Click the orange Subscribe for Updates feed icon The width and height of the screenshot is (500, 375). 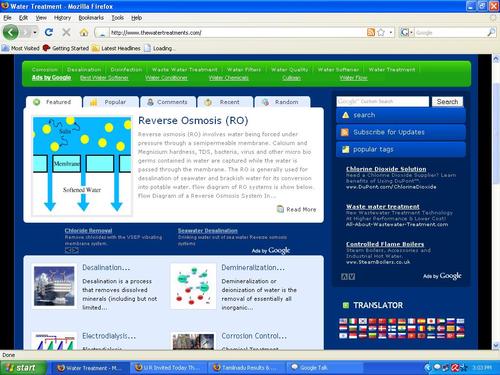coord(345,132)
